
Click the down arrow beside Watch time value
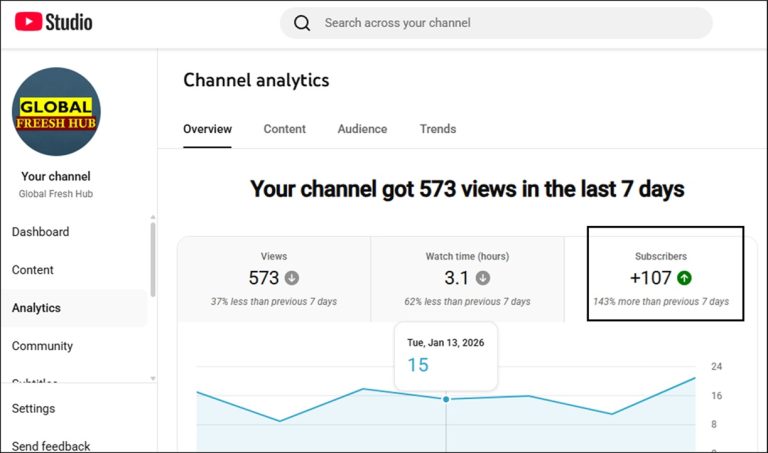tap(483, 278)
